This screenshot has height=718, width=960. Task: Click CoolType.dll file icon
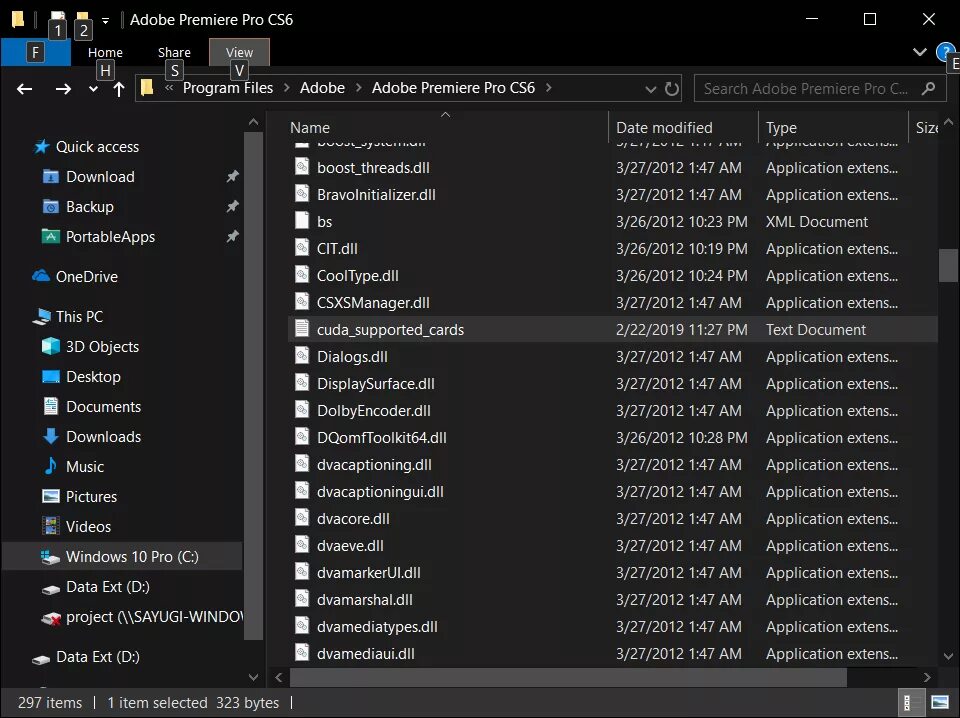coord(302,274)
